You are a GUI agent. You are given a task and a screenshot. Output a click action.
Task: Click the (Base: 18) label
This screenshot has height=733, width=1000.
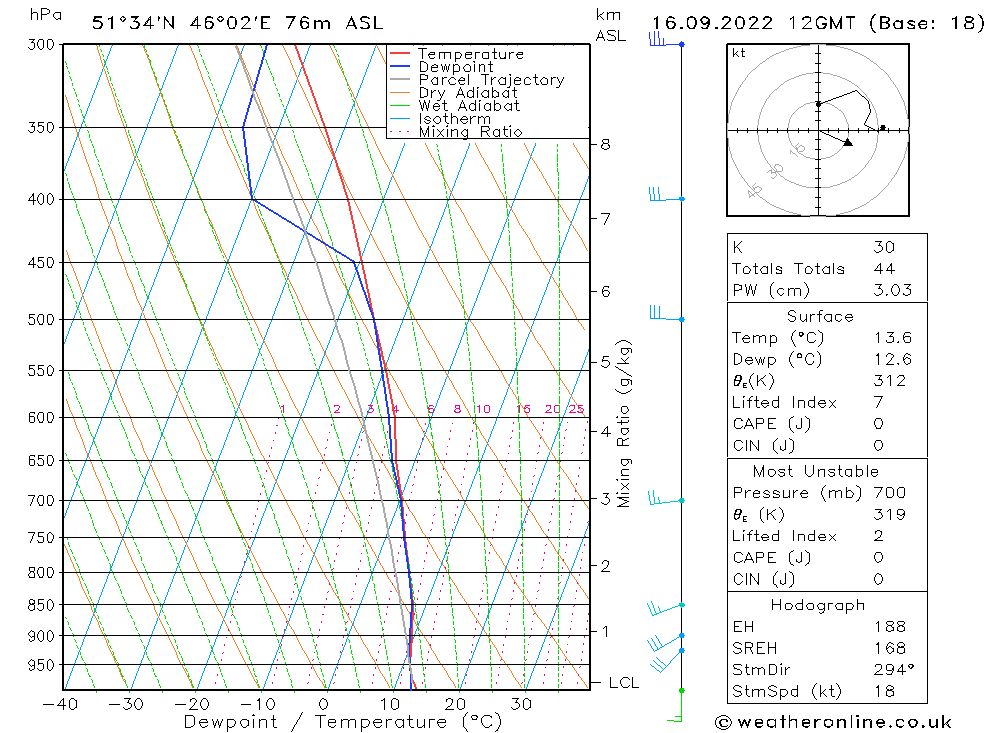click(927, 23)
